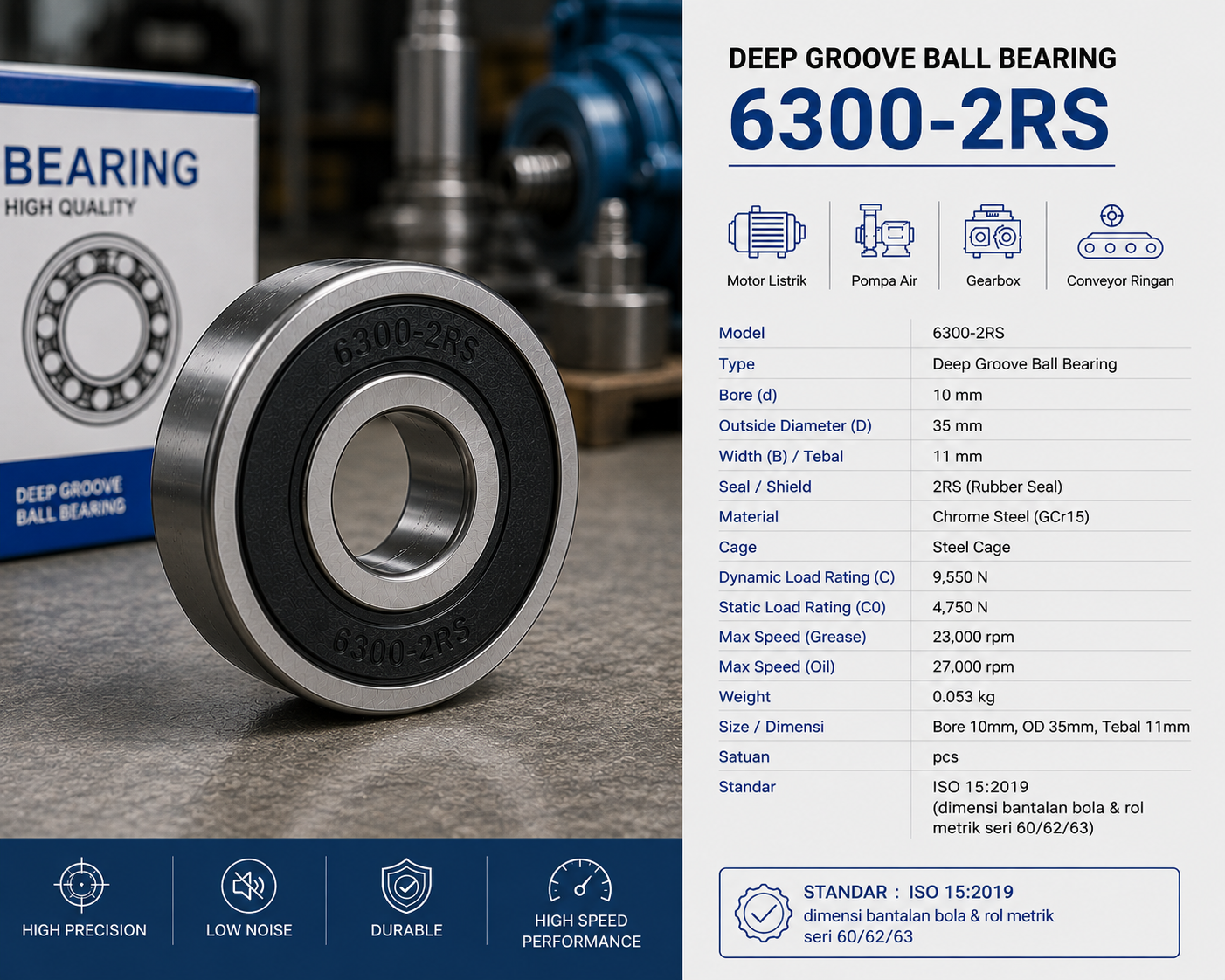Screen dimensions: 1225x980
Task: Click the Static Load Rating (C0) label
Action: click(x=802, y=607)
